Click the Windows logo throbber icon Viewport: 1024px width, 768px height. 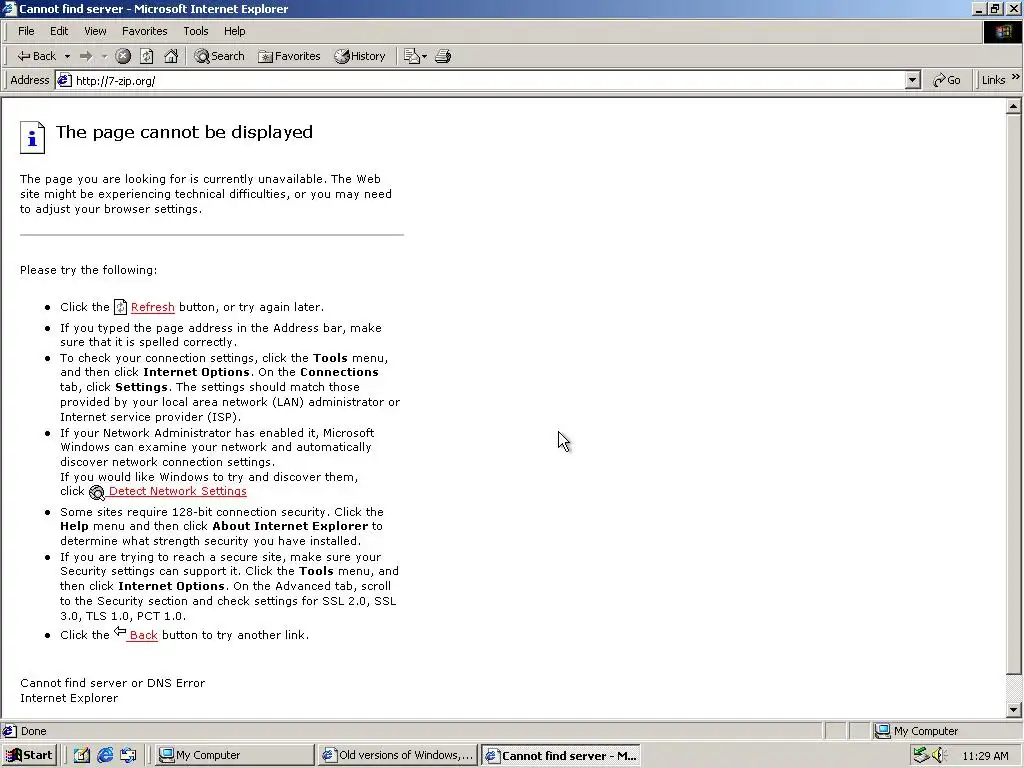[x=1002, y=32]
